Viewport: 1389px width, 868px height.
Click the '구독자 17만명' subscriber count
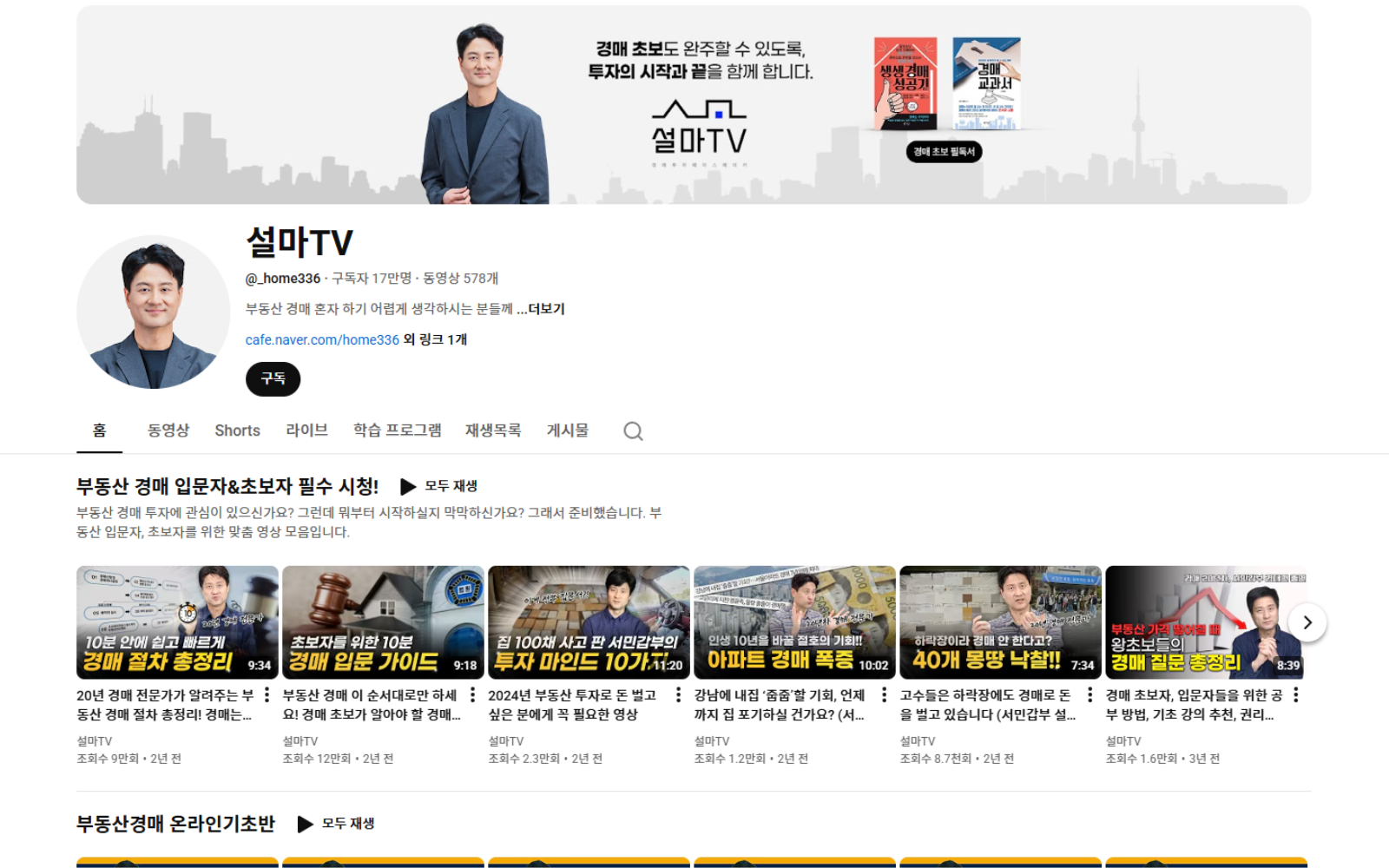372,279
